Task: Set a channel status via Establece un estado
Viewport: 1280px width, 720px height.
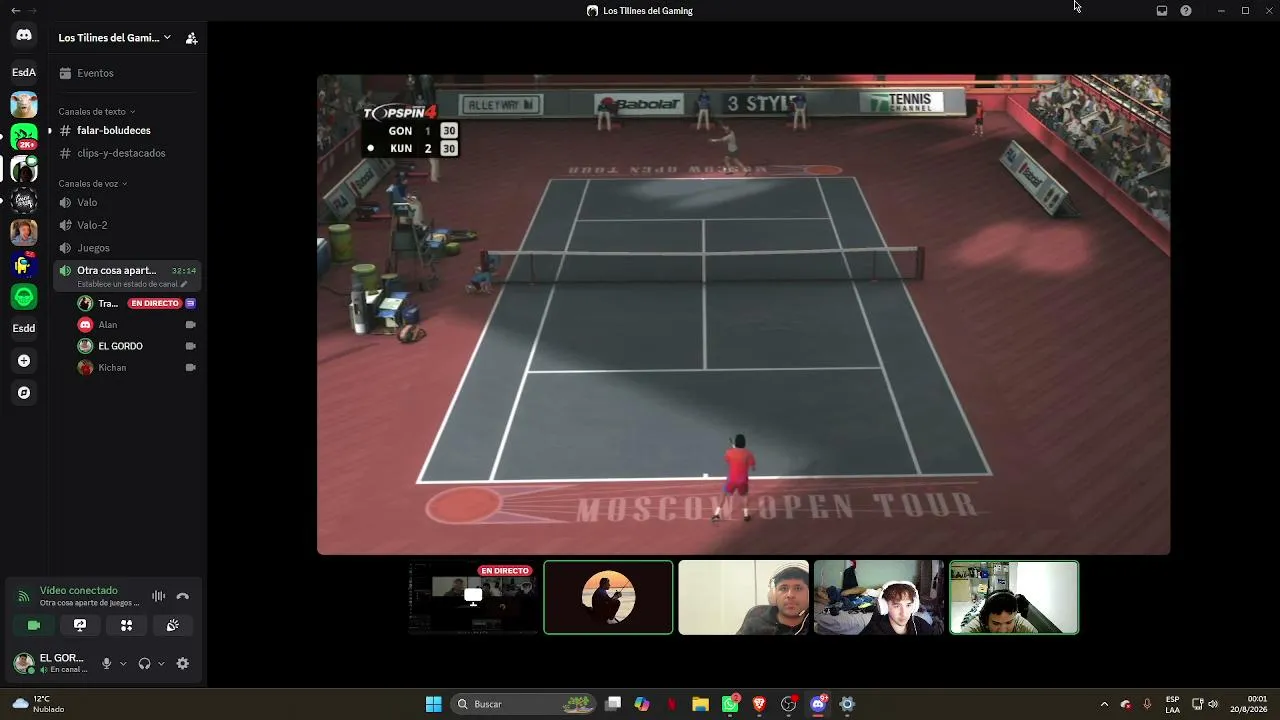Action: (x=132, y=284)
